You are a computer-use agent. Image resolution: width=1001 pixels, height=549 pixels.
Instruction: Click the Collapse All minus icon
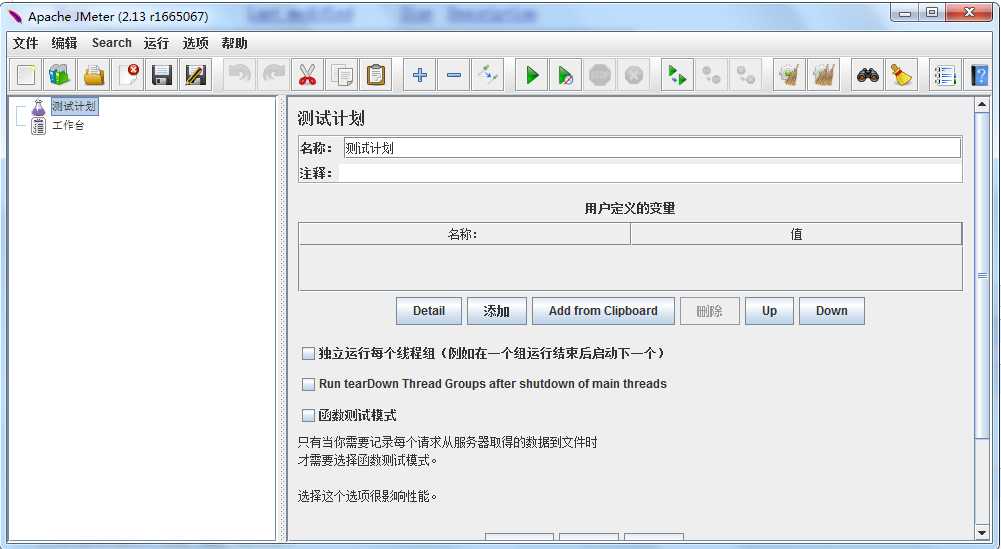pos(454,75)
